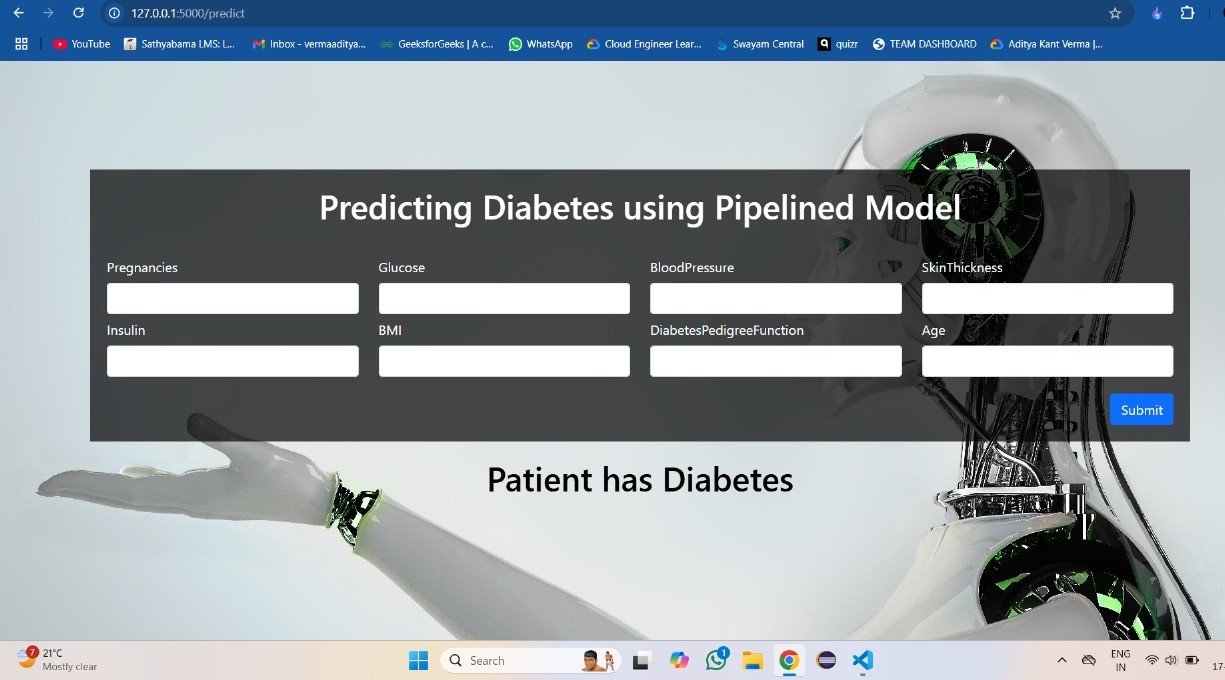Click the Windows Start button
Image resolution: width=1225 pixels, height=680 pixels.
[418, 660]
